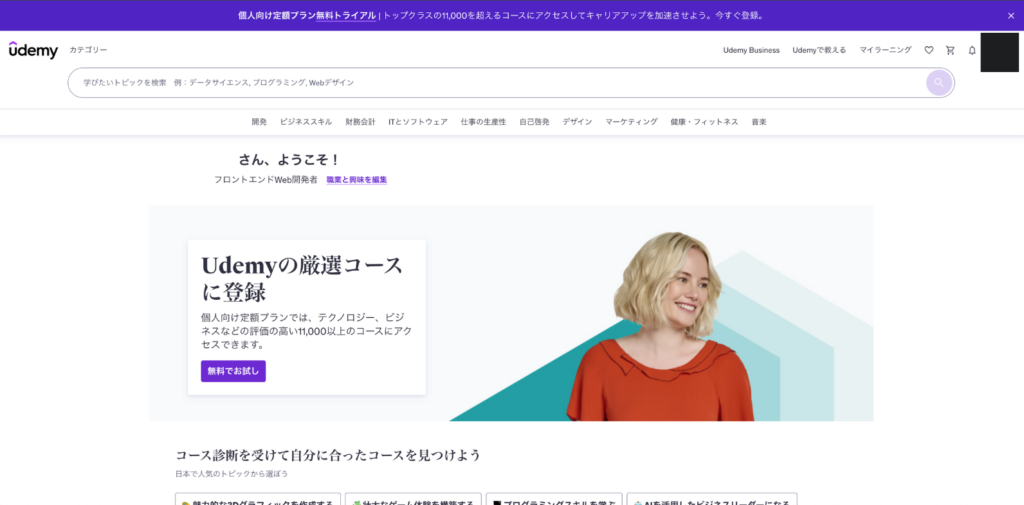Select マーケティング category
This screenshot has height=505, width=1024.
[x=632, y=122]
